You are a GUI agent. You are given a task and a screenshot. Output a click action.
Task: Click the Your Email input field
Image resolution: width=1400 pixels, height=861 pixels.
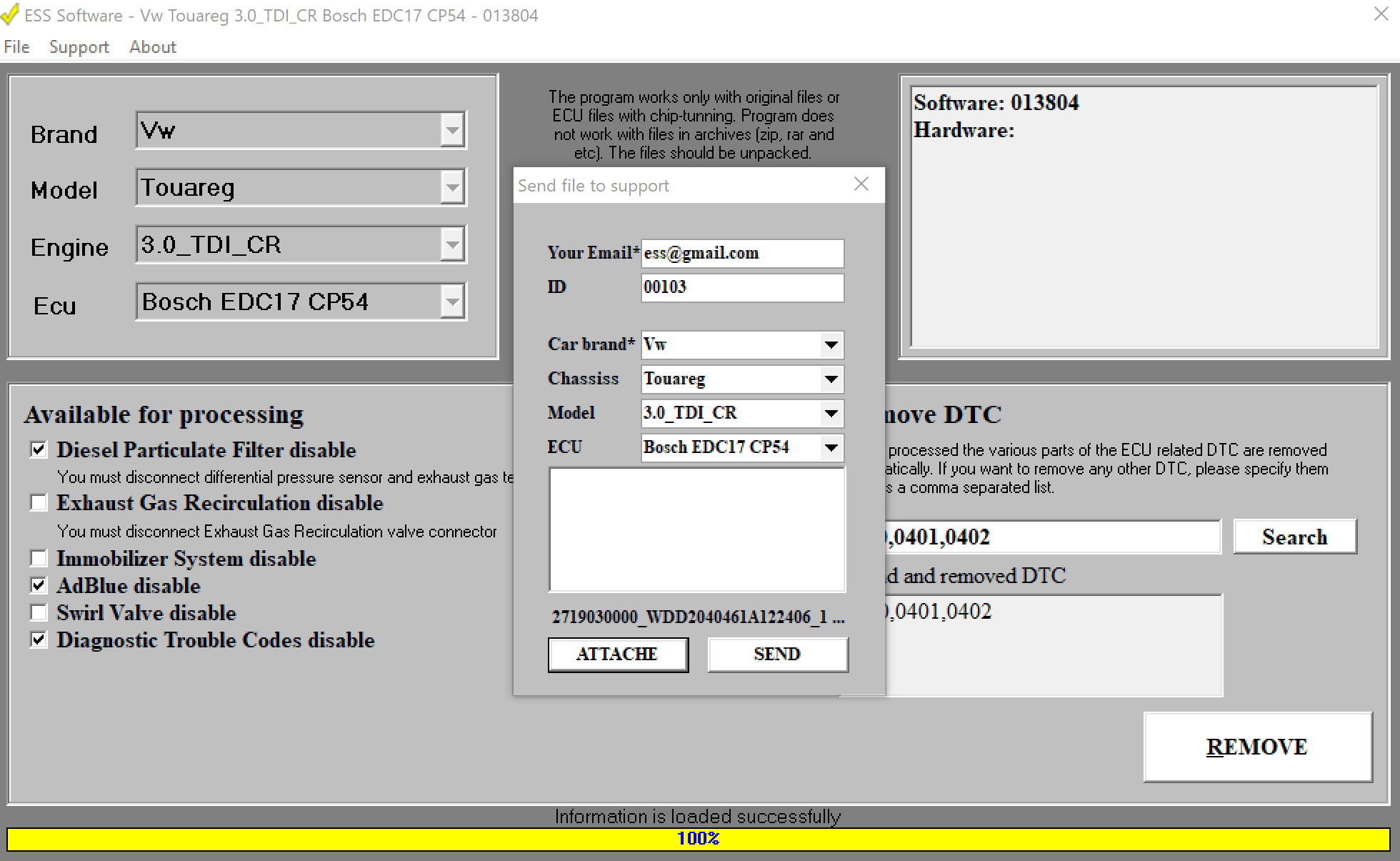[x=741, y=254]
